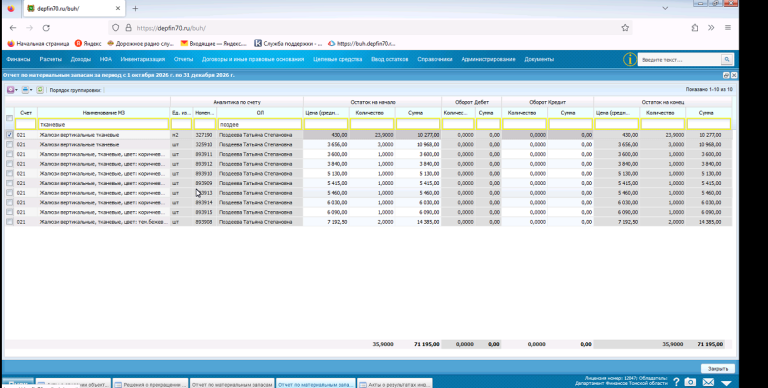768x388 pixels.
Task: Open the Инвентаризация menu
Action: pyautogui.click(x=143, y=59)
